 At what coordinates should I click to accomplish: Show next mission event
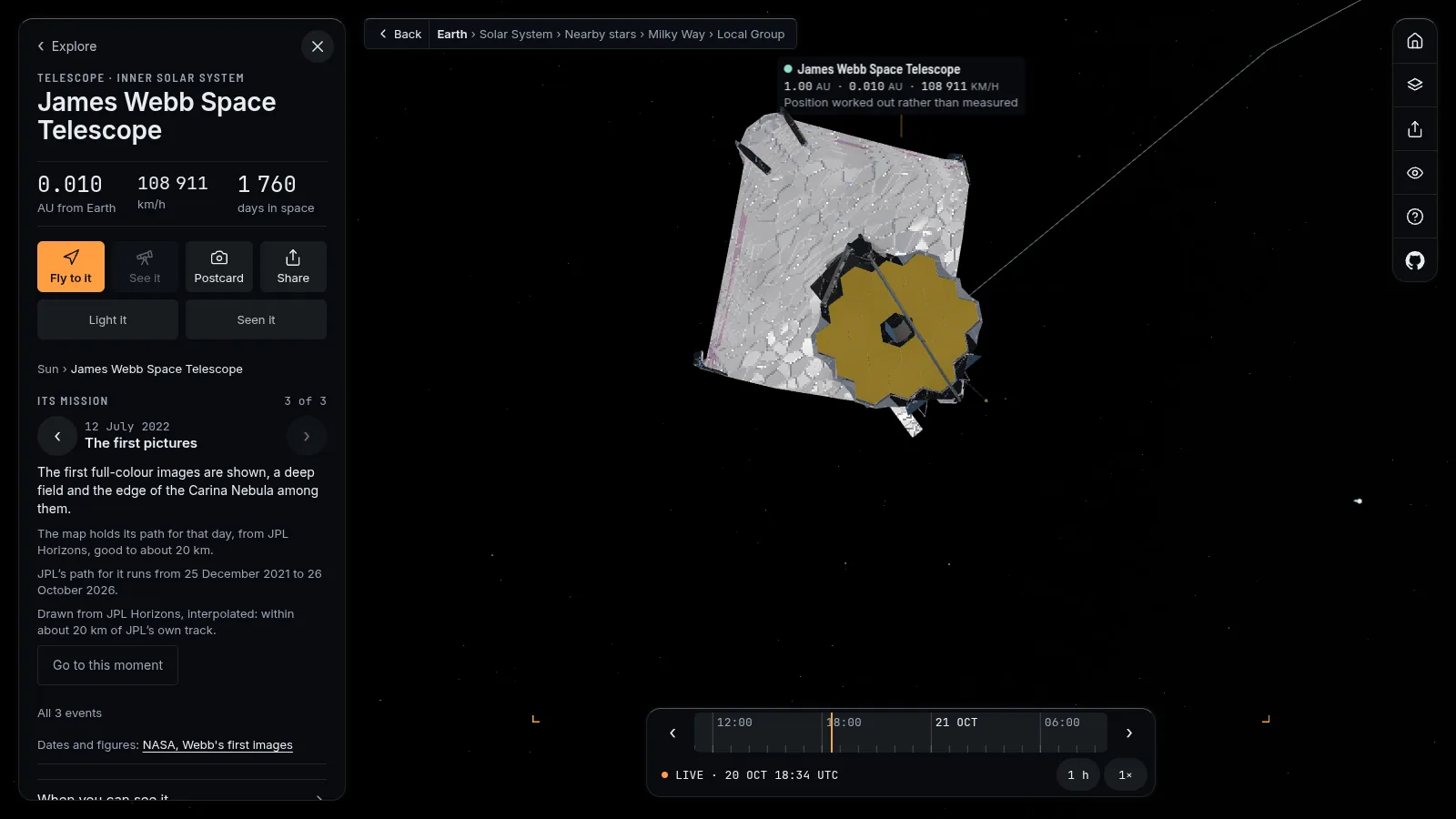307,436
